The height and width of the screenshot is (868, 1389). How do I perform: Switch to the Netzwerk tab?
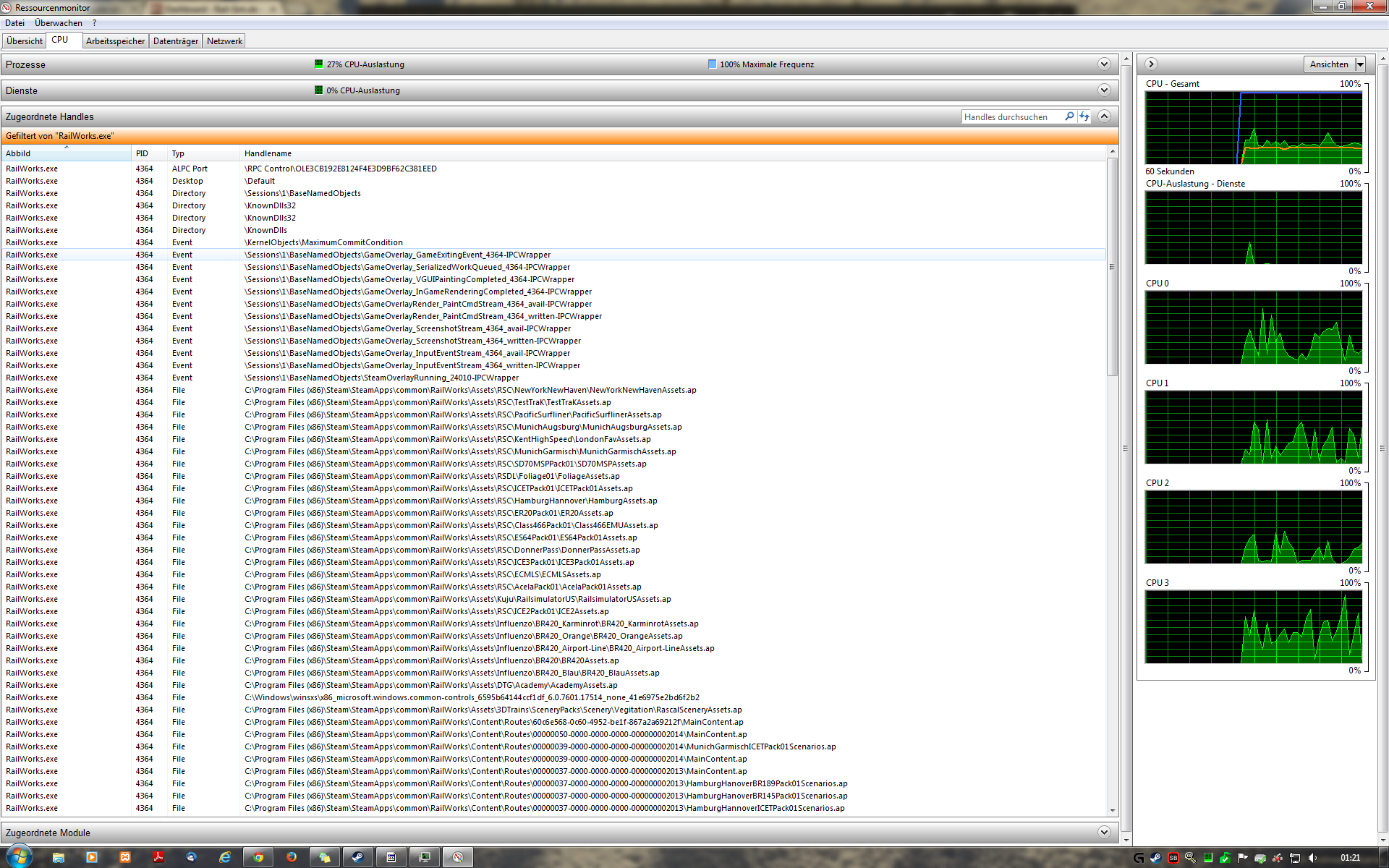(224, 41)
